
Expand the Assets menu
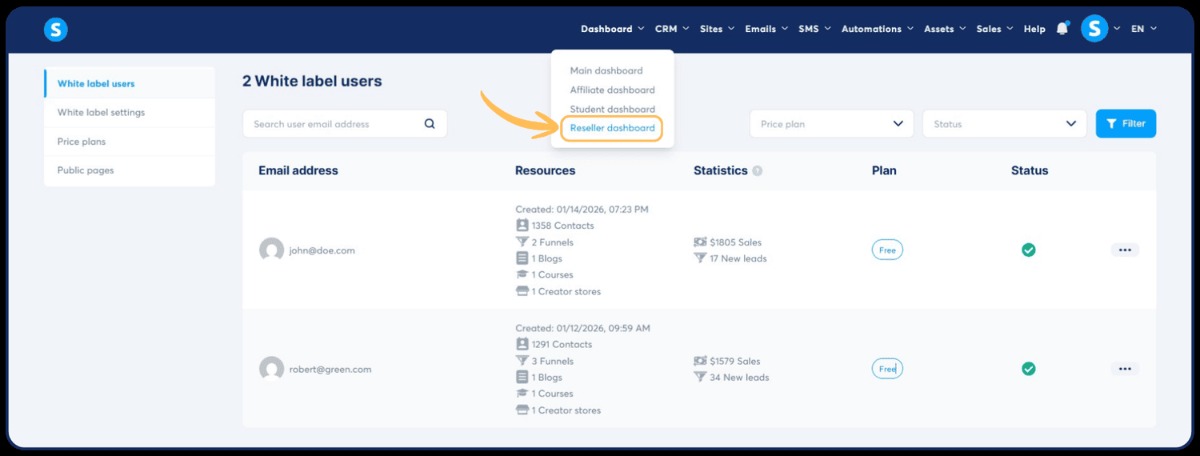pyautogui.click(x=945, y=29)
